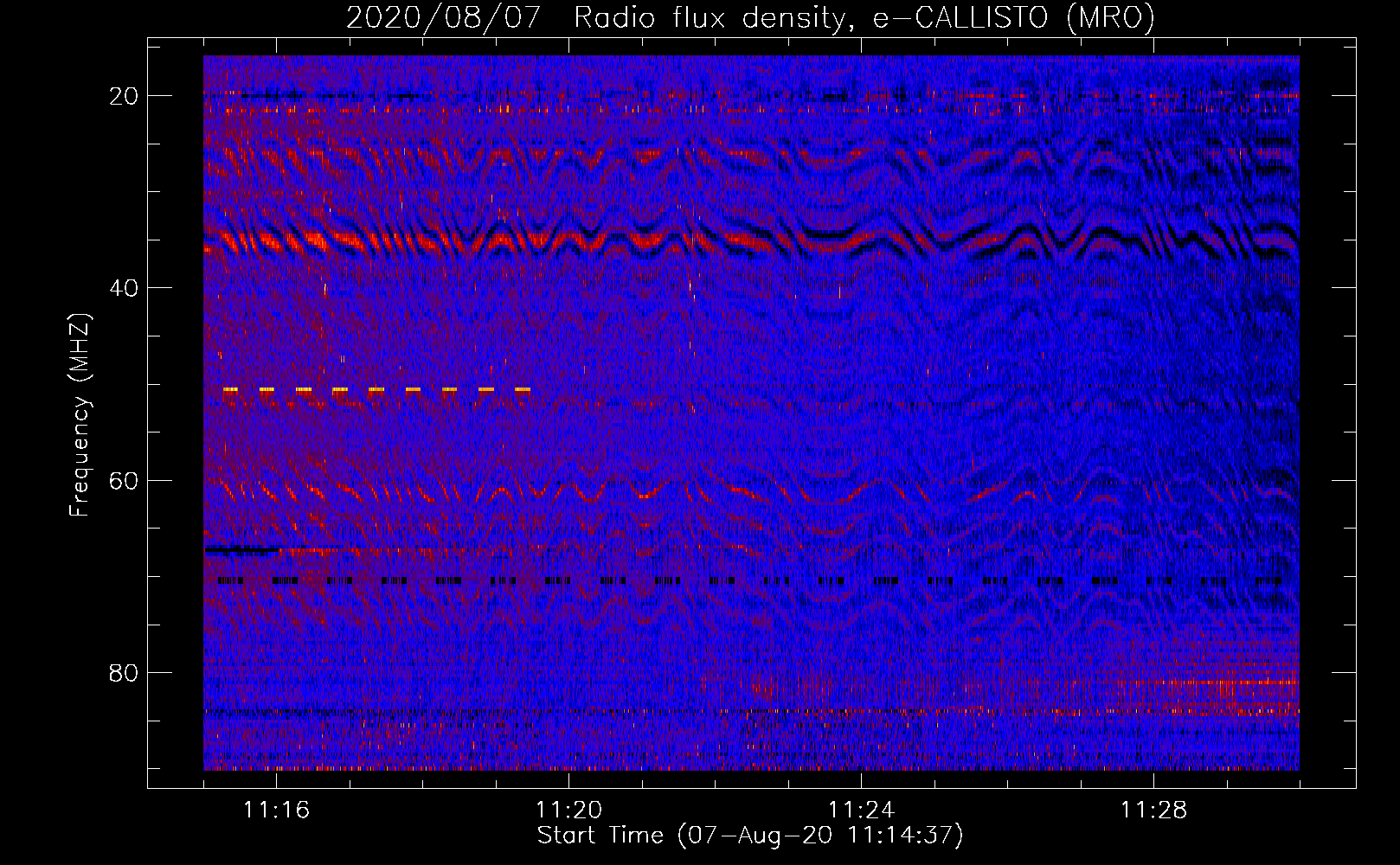The height and width of the screenshot is (865, 1400).
Task: Click the 80 MHz frequency tick label
Action: tap(124, 673)
